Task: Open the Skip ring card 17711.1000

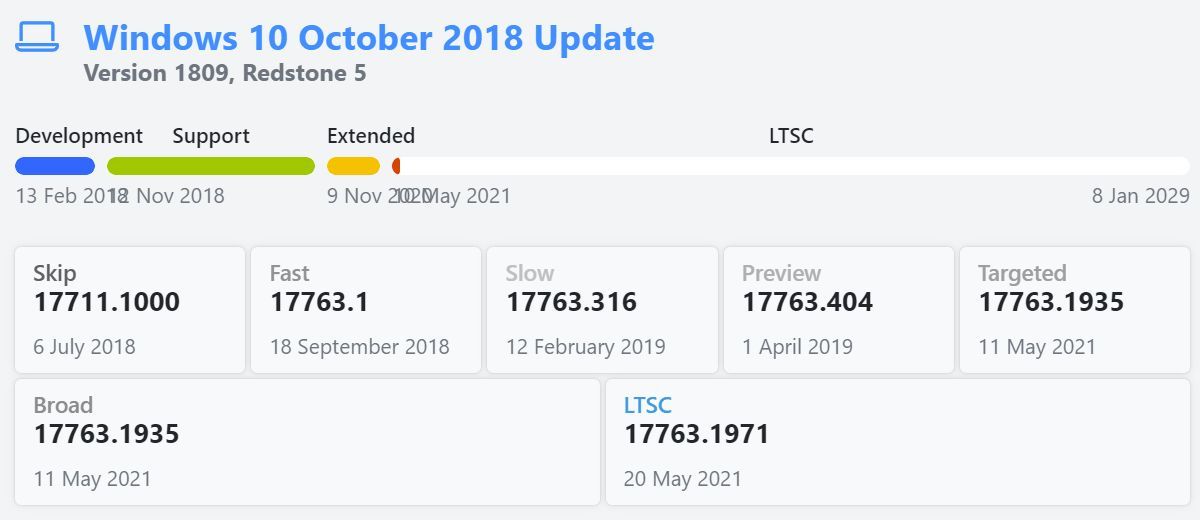Action: 130,310
